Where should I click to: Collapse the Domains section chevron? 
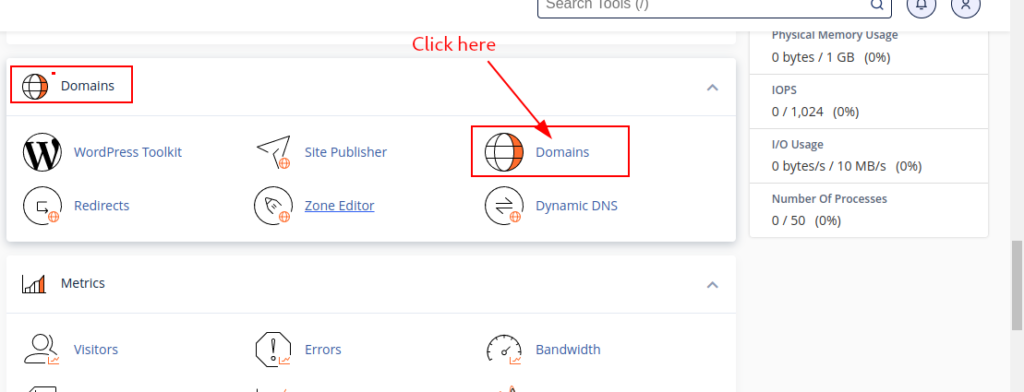(712, 87)
